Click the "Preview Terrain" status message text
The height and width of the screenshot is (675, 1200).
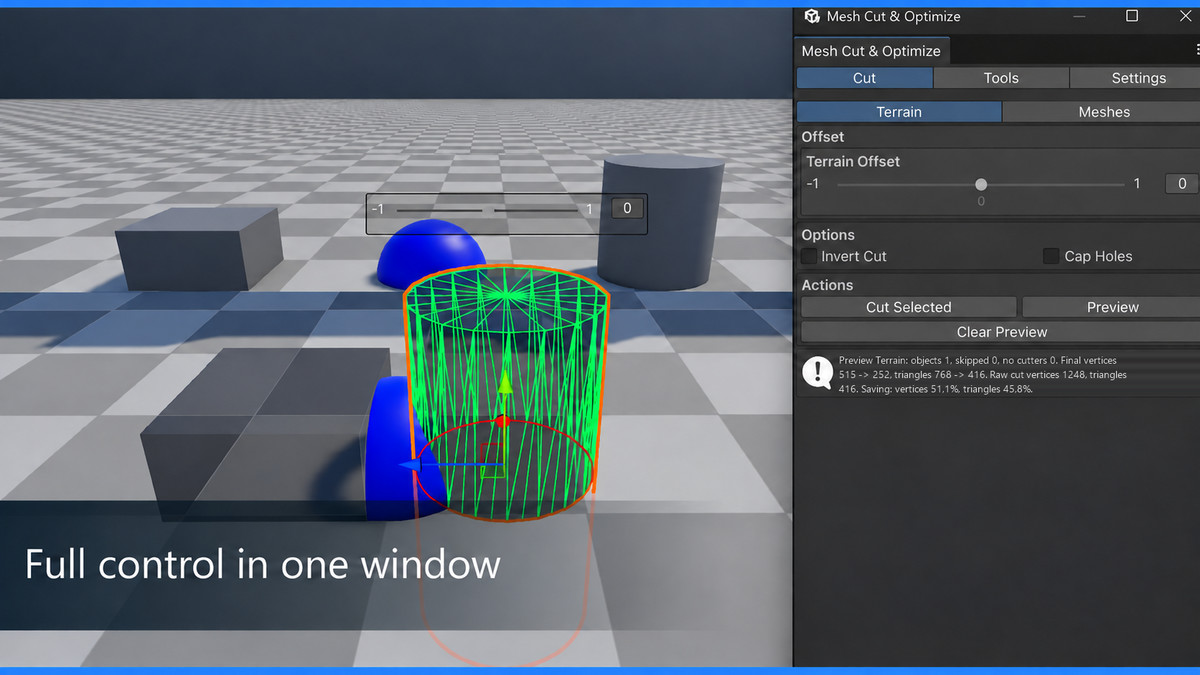(x=983, y=374)
